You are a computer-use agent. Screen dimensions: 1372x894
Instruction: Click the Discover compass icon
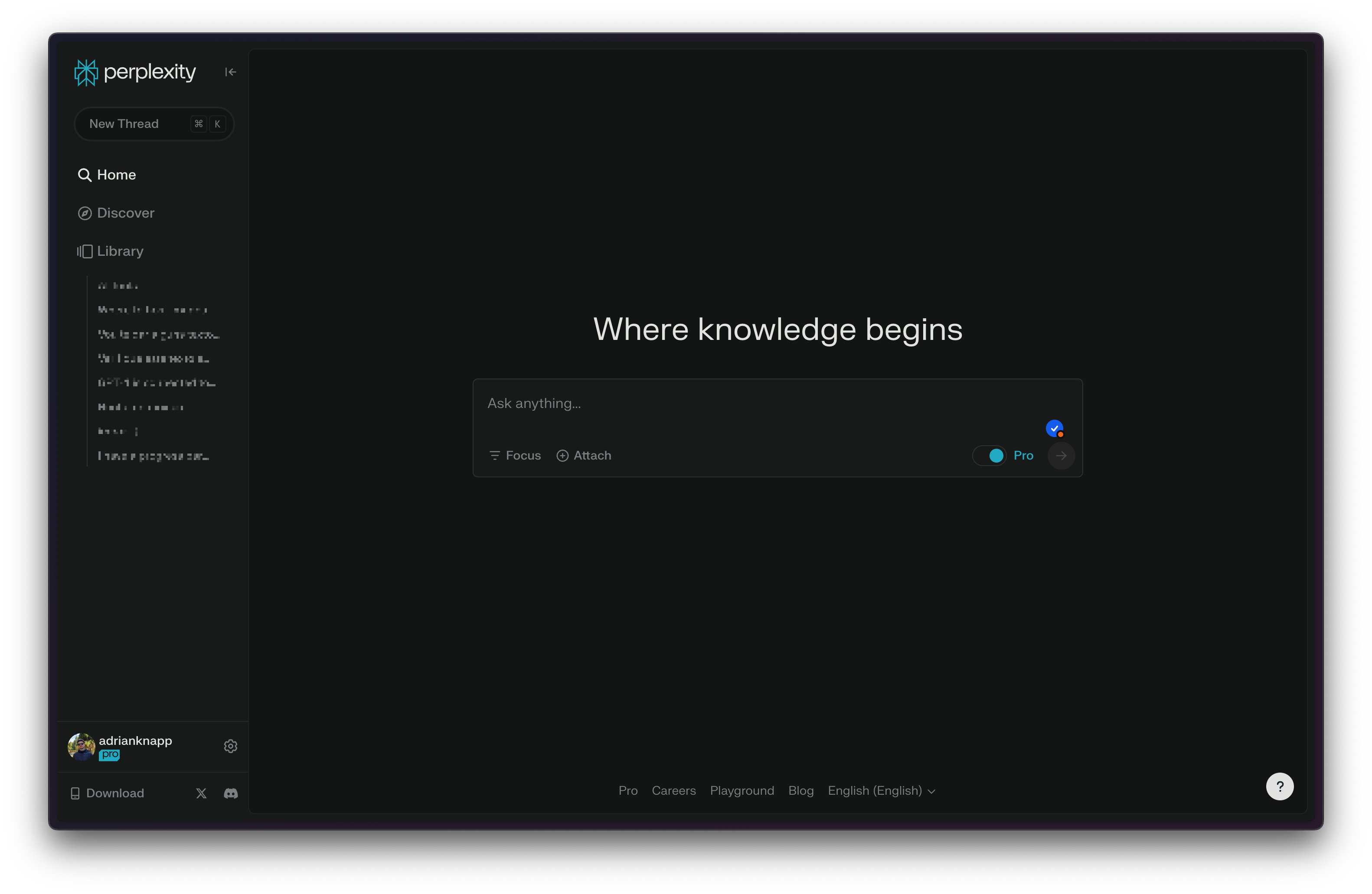[x=84, y=212]
